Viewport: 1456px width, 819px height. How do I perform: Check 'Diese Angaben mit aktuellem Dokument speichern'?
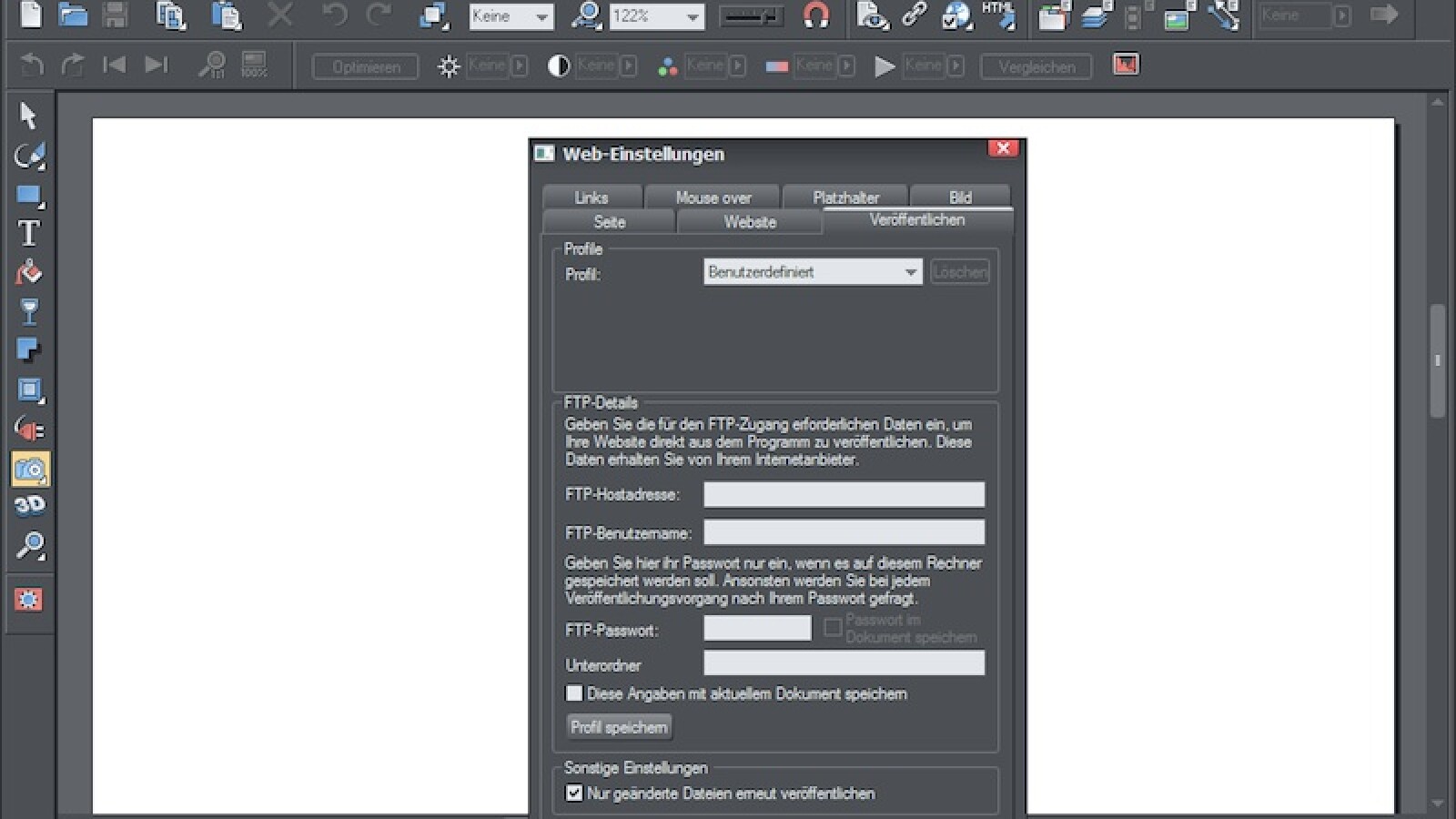(573, 693)
